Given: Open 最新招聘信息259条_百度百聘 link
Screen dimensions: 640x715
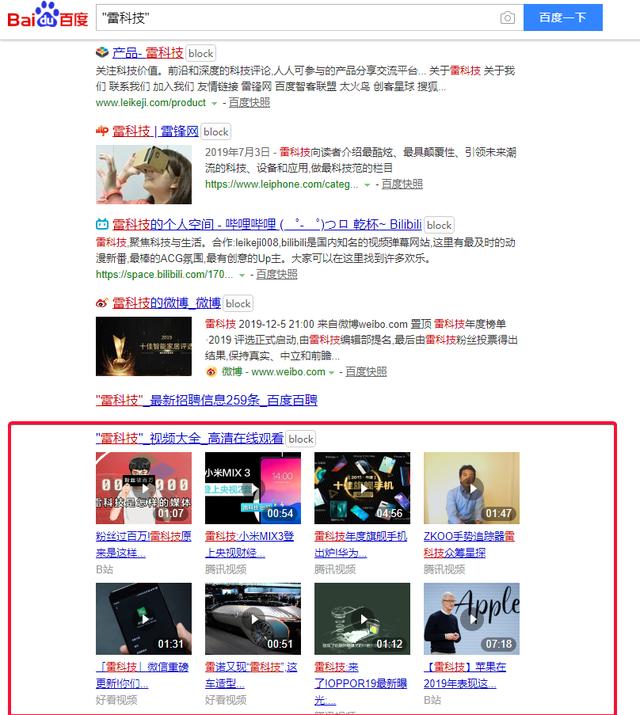Looking at the screenshot, I should click(x=206, y=400).
